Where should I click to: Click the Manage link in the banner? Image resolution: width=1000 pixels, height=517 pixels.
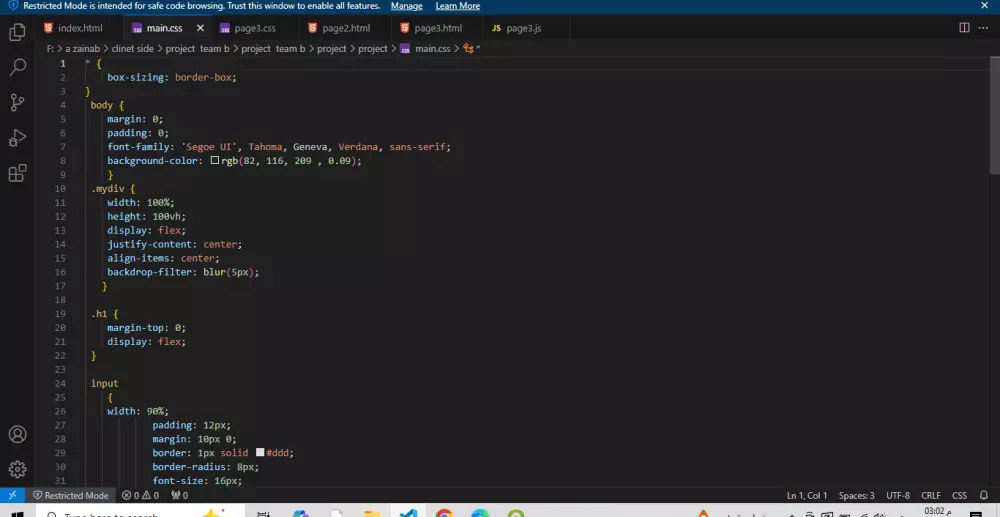407,6
